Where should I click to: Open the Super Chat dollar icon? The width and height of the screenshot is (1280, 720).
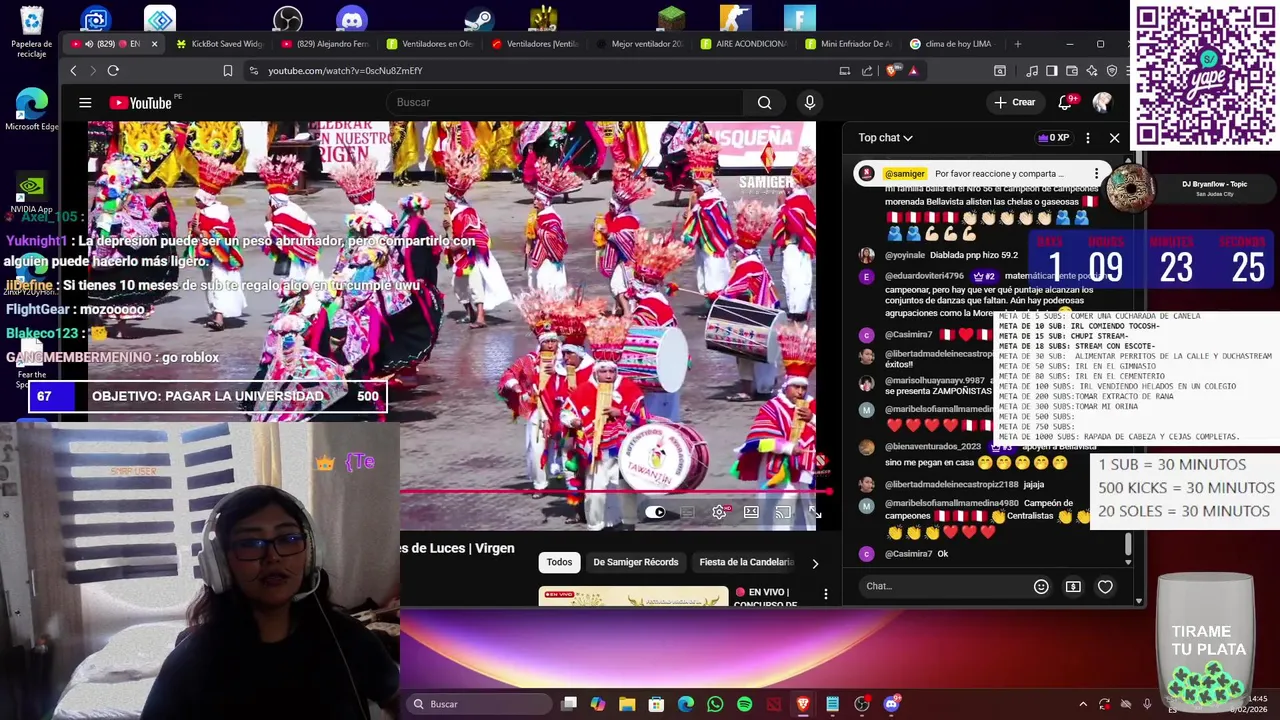pos(1073,587)
